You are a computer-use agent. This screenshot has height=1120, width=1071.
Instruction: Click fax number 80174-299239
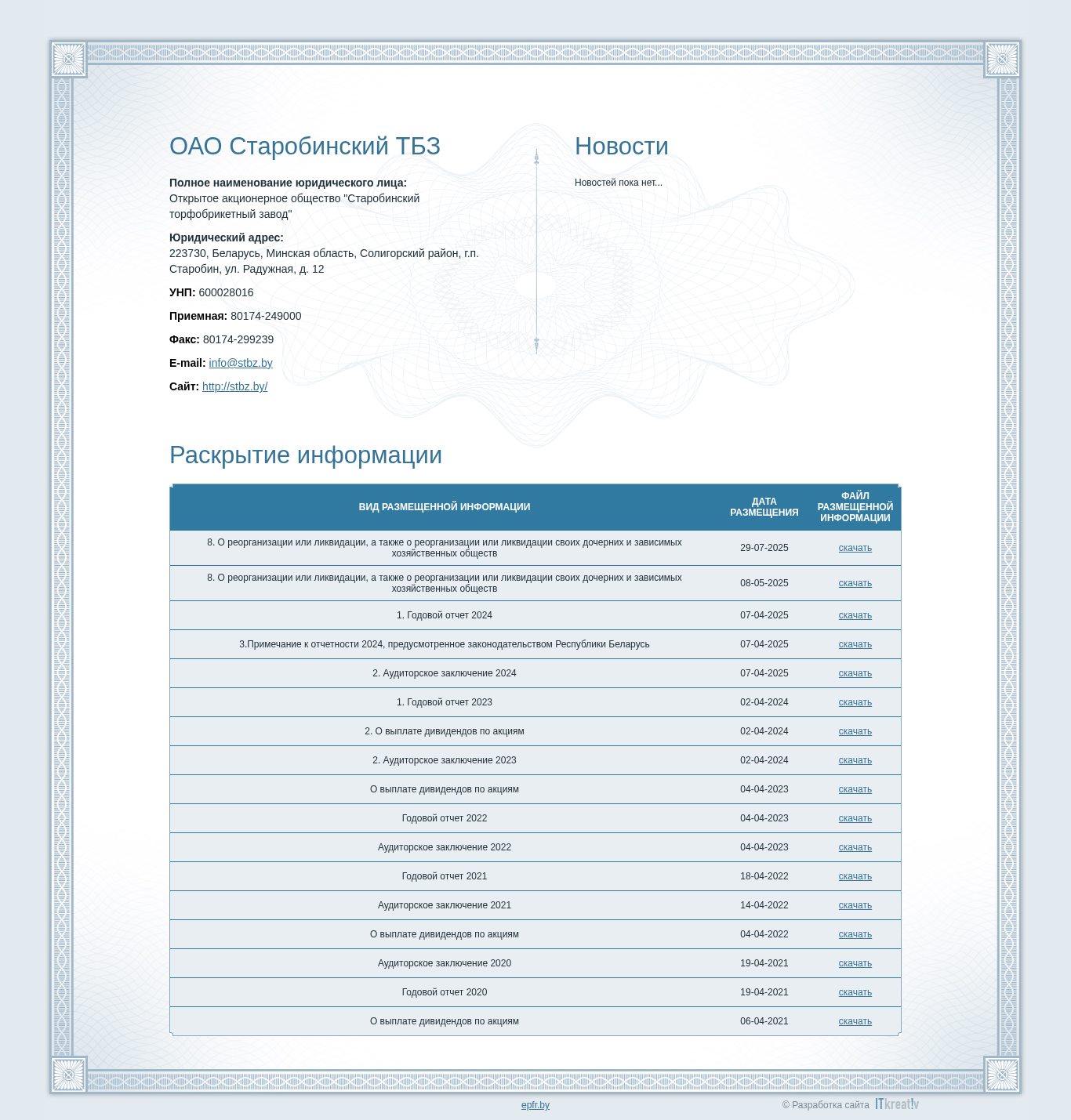click(x=238, y=339)
